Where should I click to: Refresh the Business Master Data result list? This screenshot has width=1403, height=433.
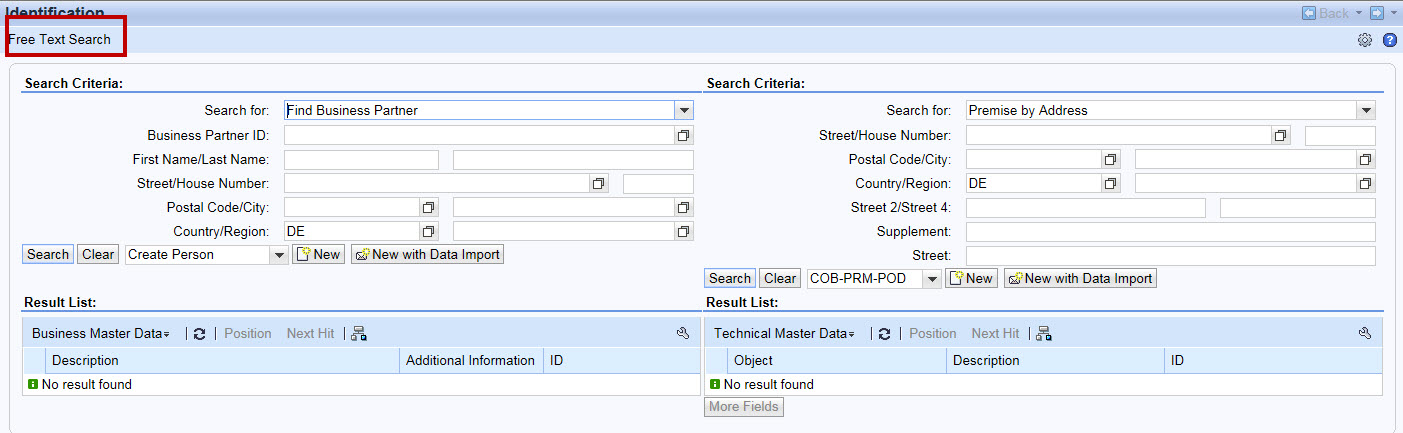pos(200,334)
